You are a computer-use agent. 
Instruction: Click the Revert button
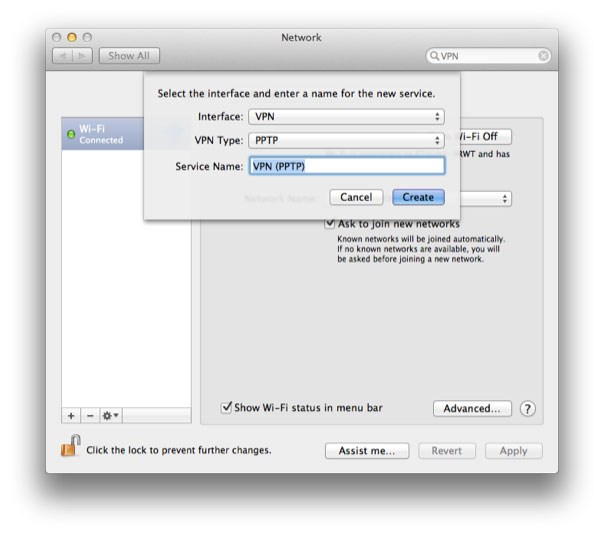point(447,451)
